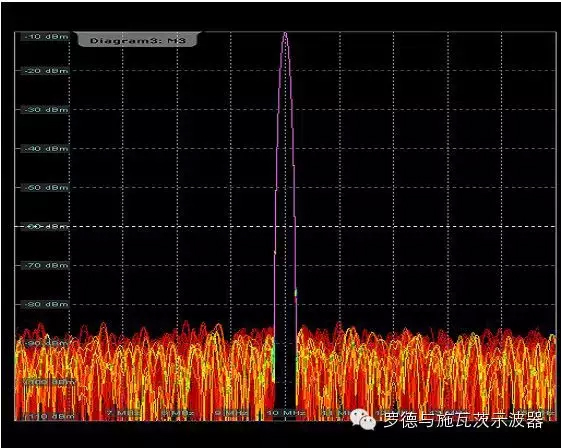Click the 罗德与施瓦茨示波器 watermark text

[x=464, y=420]
